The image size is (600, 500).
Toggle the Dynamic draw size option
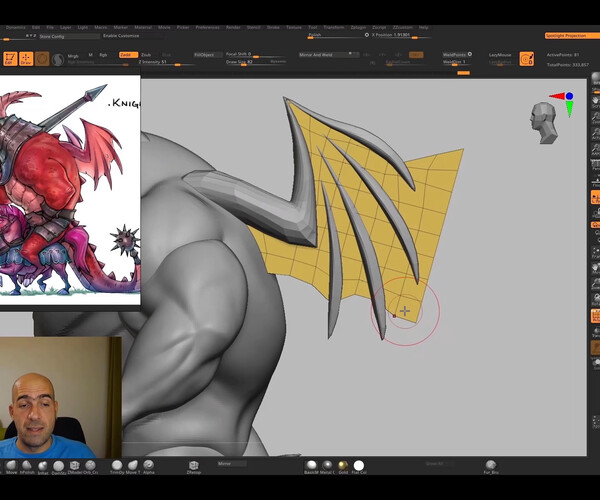(278, 61)
